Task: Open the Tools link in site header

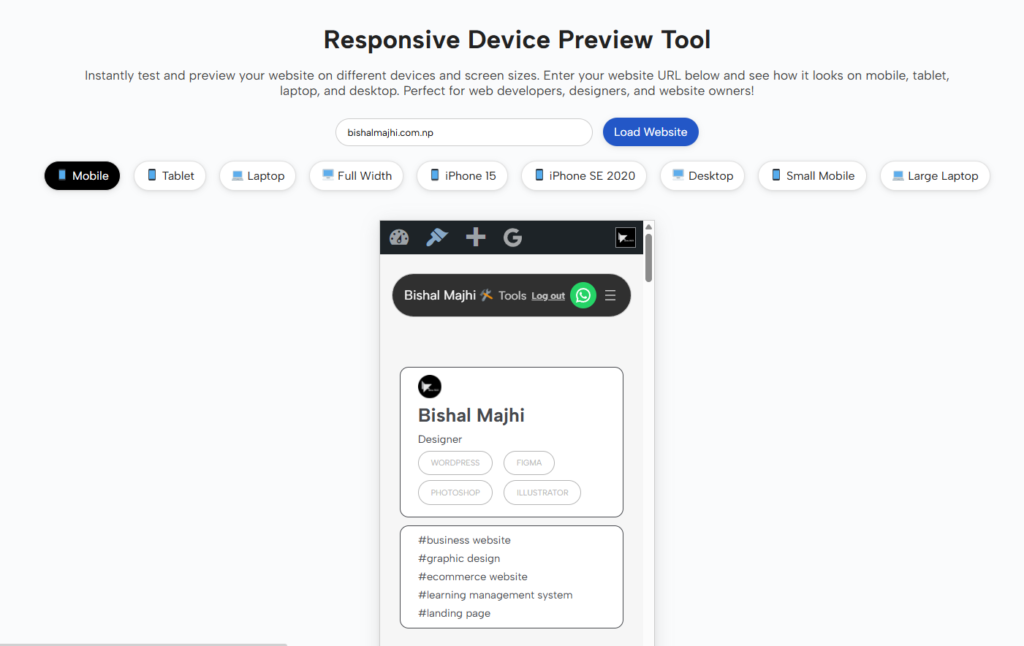Action: (x=511, y=295)
